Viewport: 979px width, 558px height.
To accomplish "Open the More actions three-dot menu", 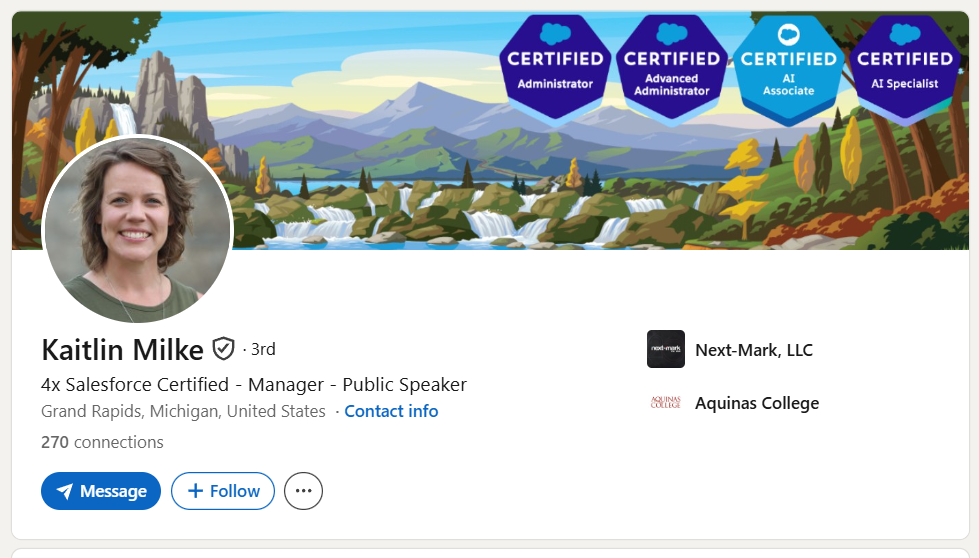I will tap(303, 491).
